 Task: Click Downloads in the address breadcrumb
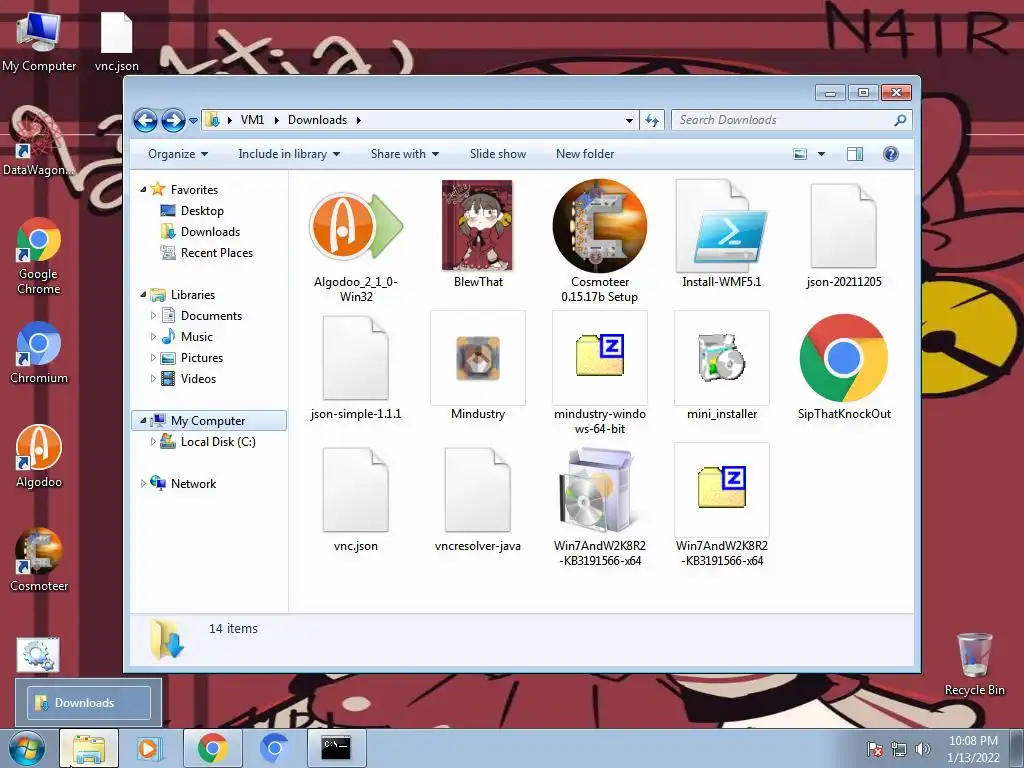317,120
